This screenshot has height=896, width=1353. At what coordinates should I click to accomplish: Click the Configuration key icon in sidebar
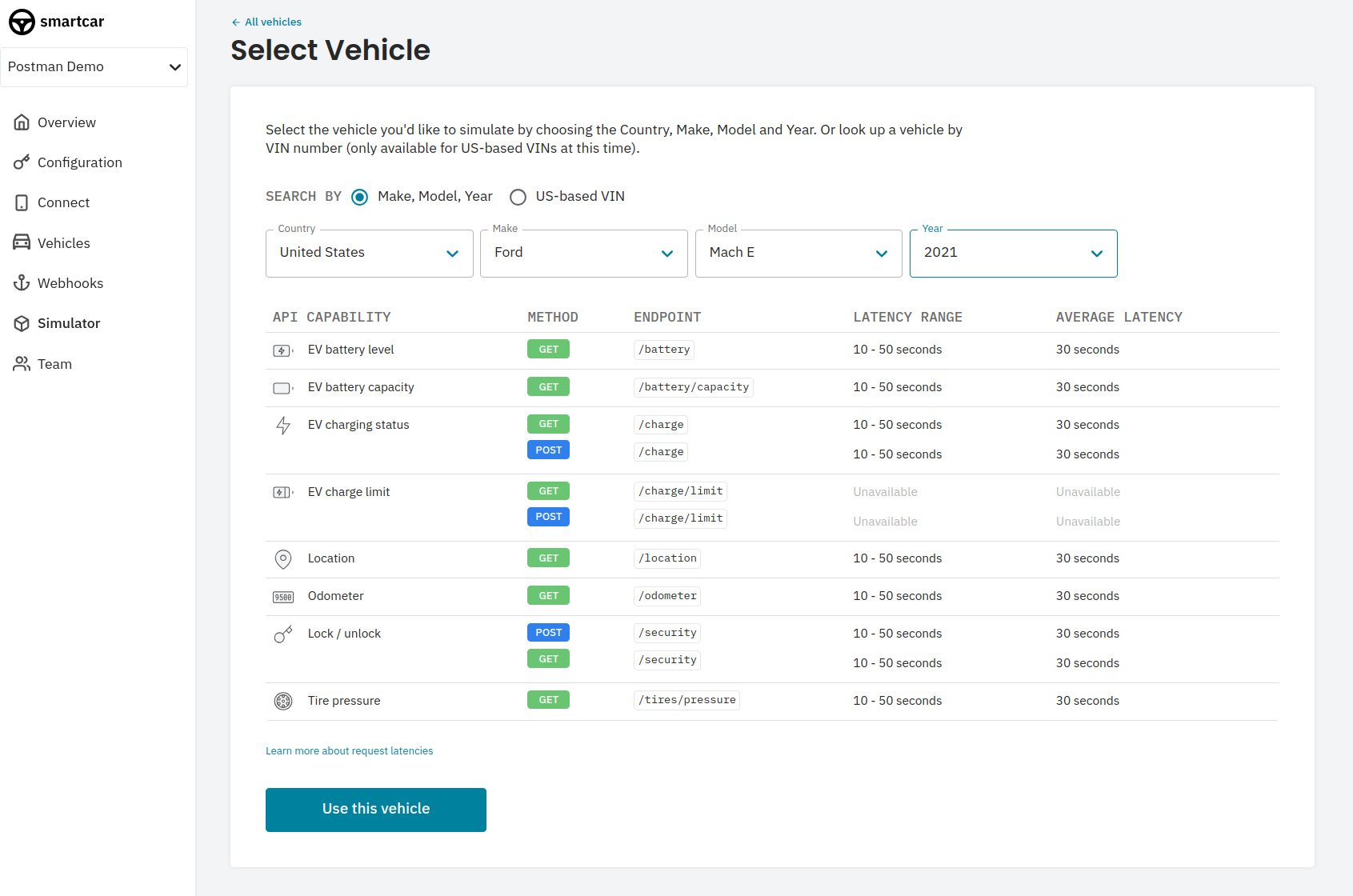pyautogui.click(x=22, y=162)
